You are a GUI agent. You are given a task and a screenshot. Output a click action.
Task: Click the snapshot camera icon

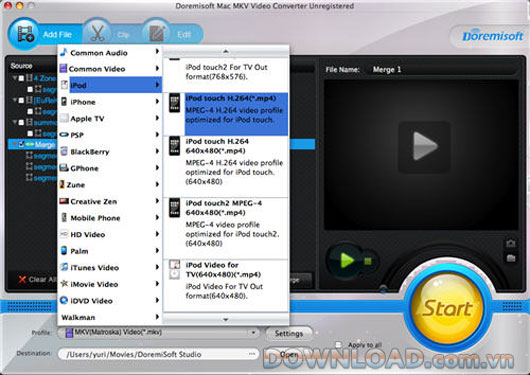(x=511, y=243)
